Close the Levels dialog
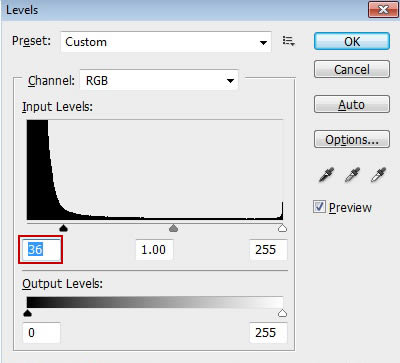Viewport: 400px width, 363px height. 383,9
